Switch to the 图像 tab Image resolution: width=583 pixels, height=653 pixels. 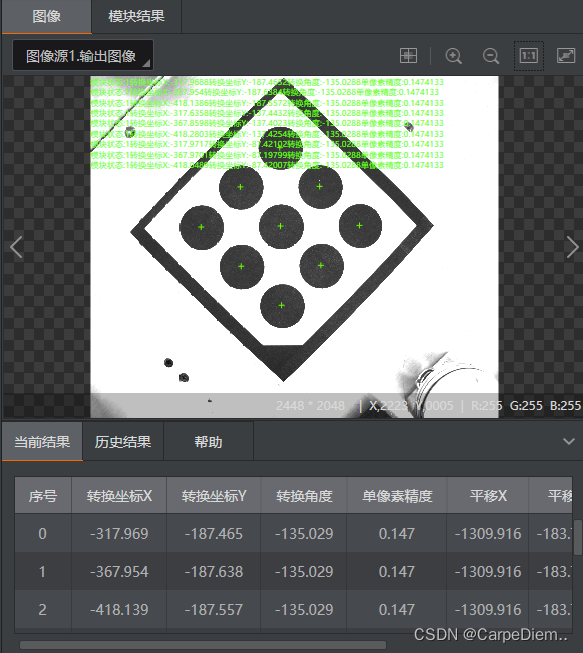pyautogui.click(x=46, y=17)
